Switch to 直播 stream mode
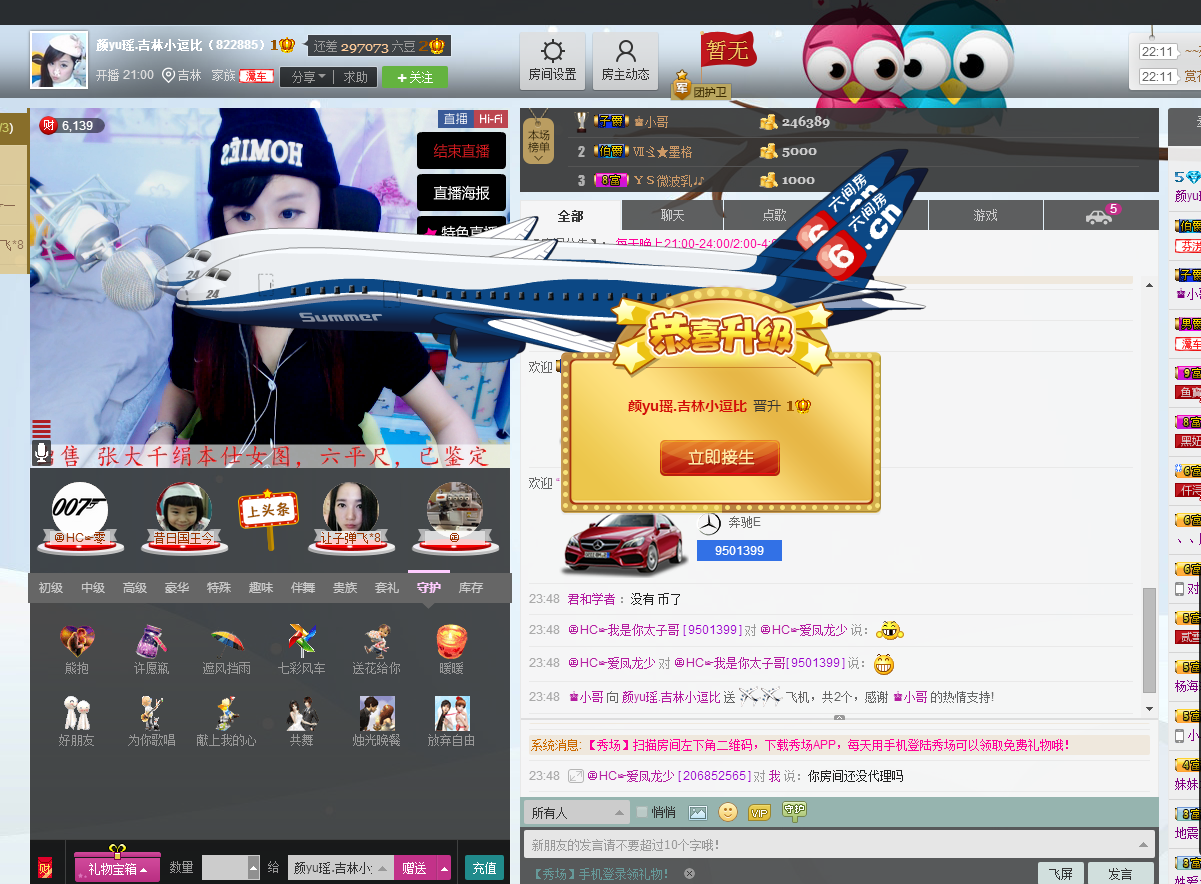Screen dimensions: 1201x884 coord(455,118)
